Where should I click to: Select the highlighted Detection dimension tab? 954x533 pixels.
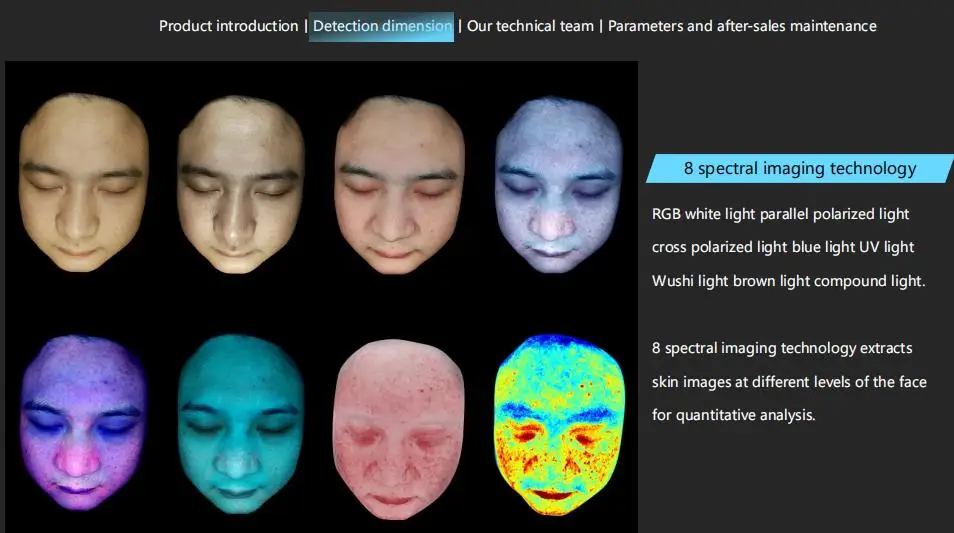click(x=381, y=26)
